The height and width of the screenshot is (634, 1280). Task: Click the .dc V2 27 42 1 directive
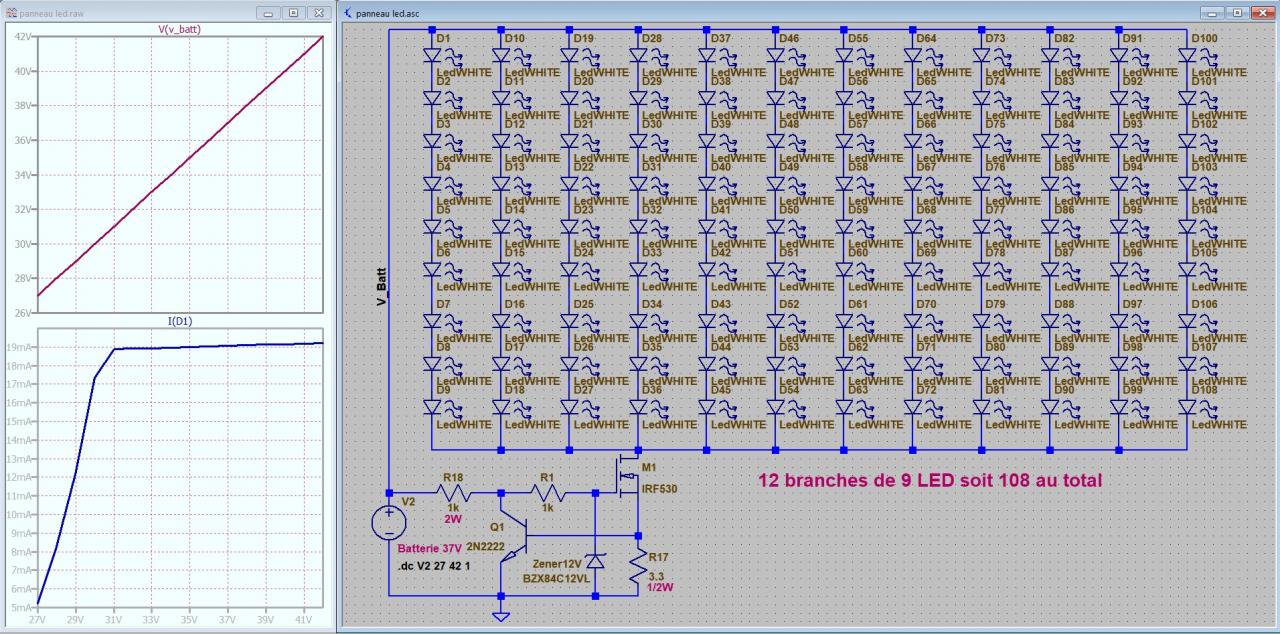click(x=436, y=567)
